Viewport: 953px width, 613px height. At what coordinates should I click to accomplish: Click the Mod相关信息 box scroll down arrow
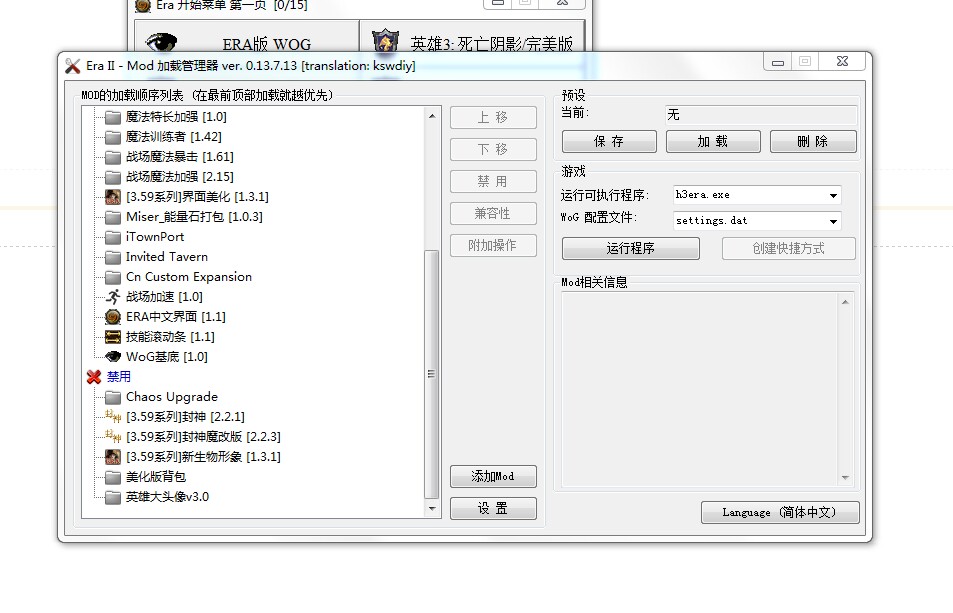tap(845, 478)
